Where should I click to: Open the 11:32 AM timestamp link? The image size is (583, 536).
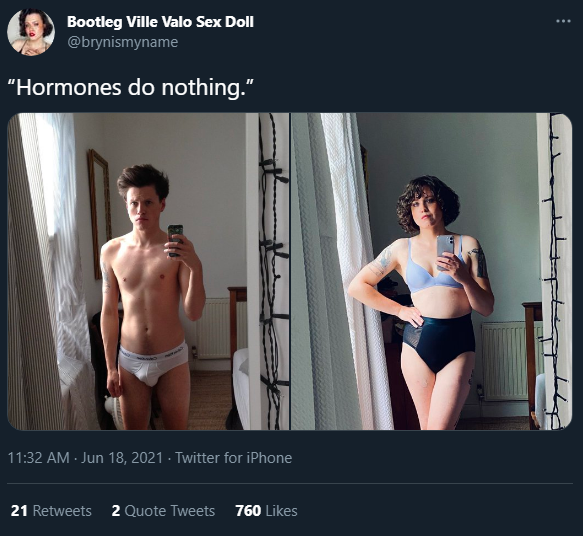pos(39,458)
